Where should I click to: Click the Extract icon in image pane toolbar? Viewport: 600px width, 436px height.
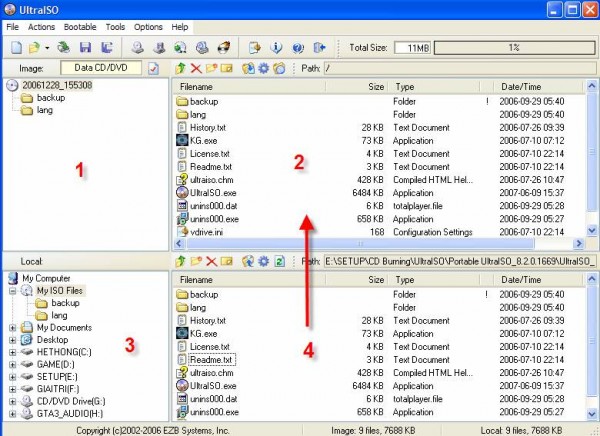(248, 69)
